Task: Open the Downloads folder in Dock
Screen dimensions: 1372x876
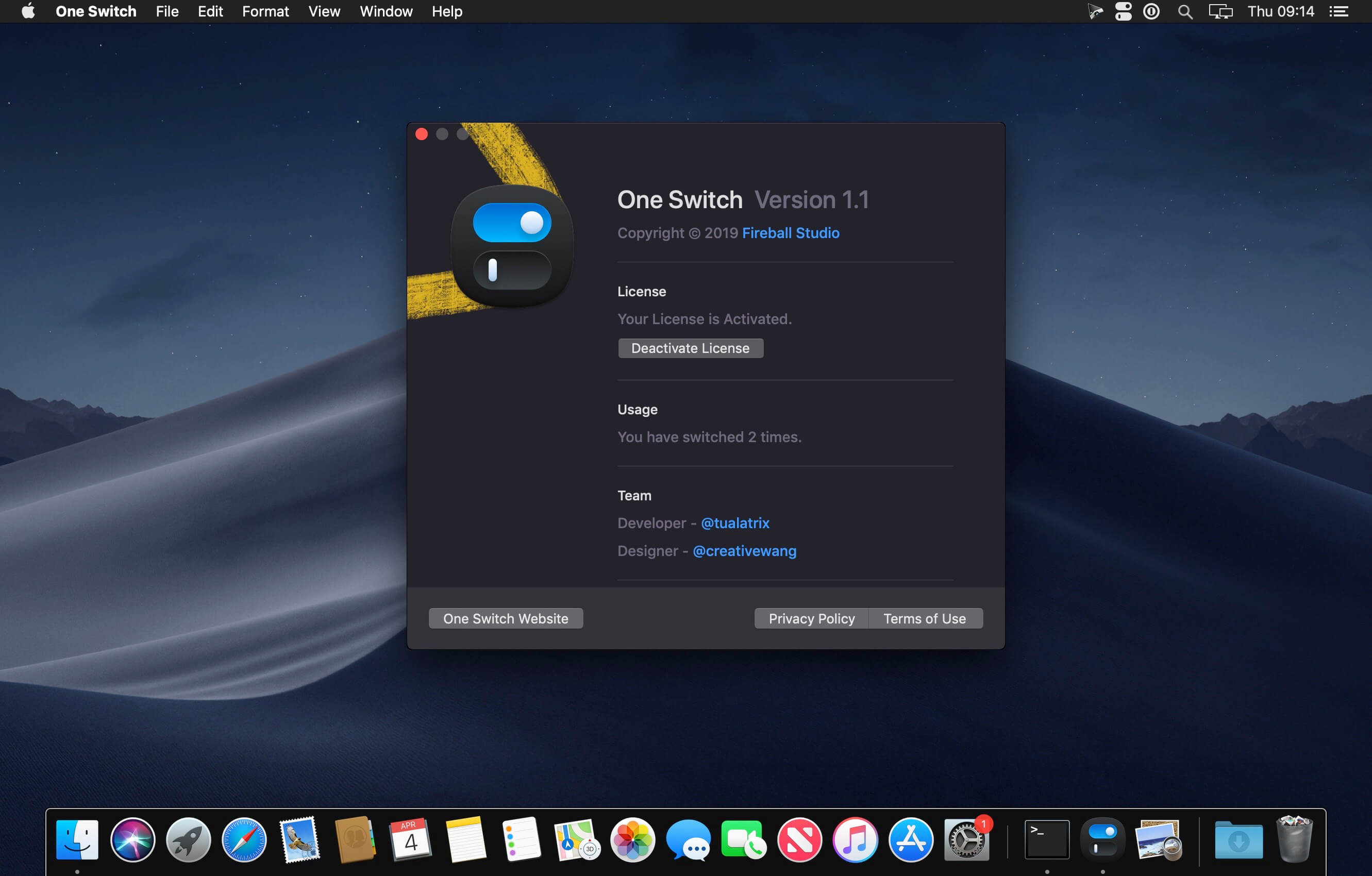Action: coord(1239,839)
